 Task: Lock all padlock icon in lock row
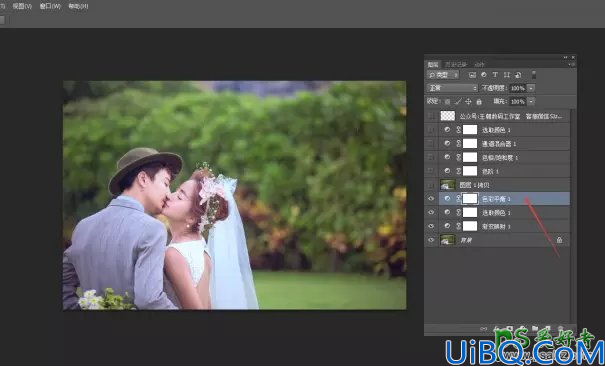479,102
